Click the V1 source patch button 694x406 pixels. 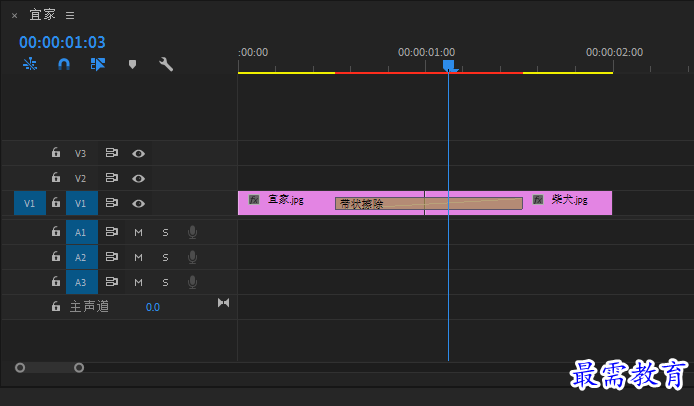pyautogui.click(x=30, y=203)
